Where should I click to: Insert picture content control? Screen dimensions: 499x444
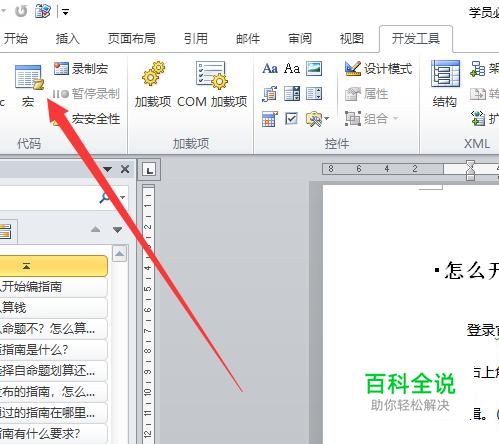(314, 69)
